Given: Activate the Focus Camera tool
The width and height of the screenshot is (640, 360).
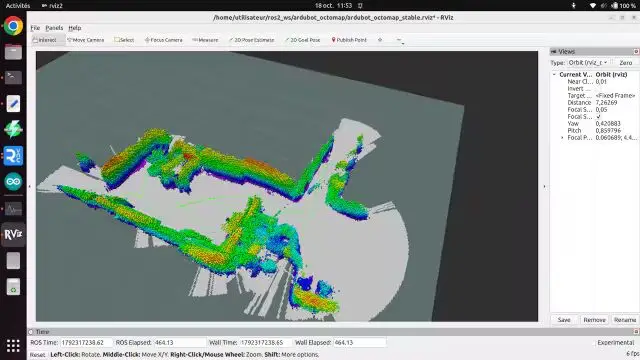Looking at the screenshot, I should coord(163,40).
